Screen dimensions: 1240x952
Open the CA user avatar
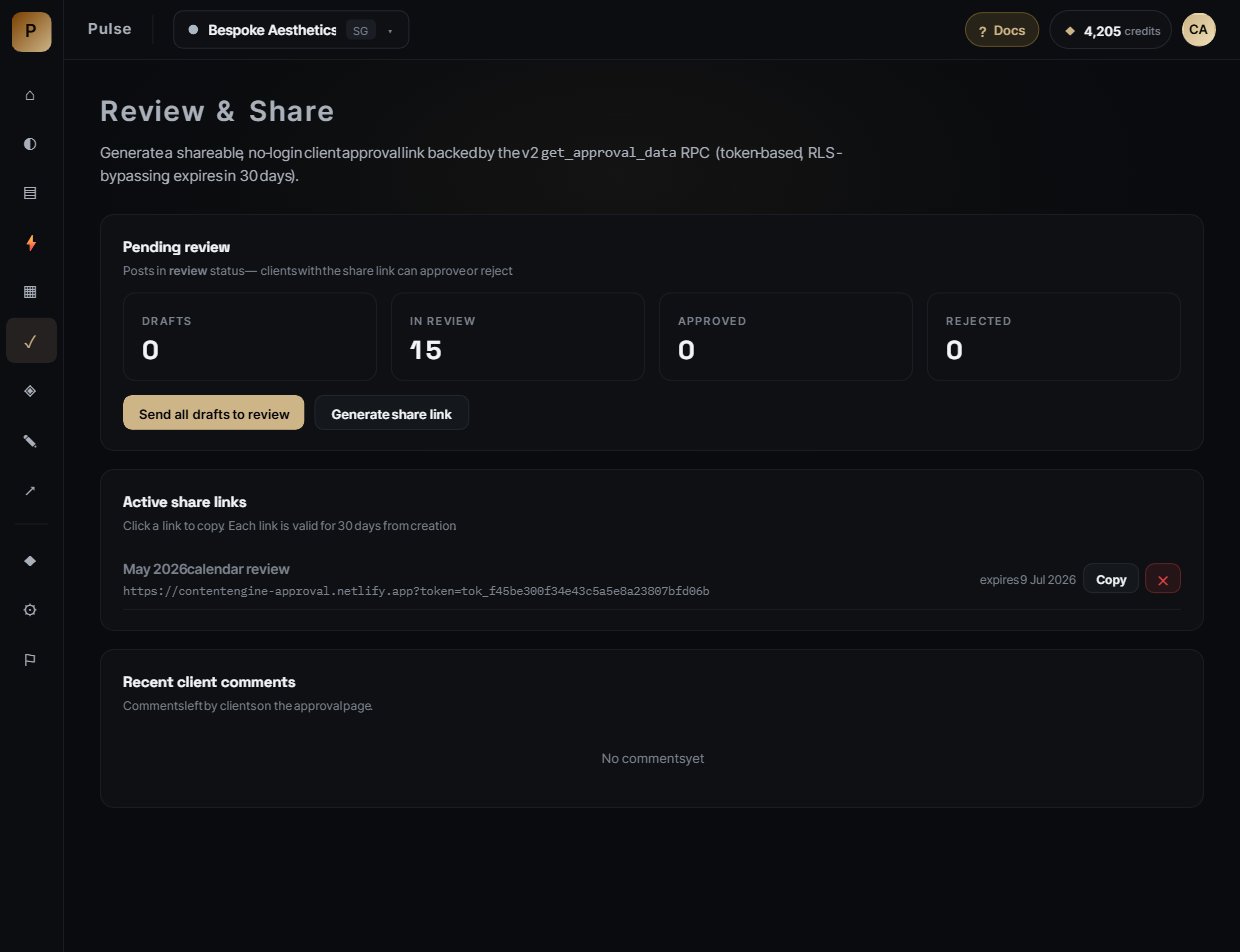click(x=1199, y=29)
